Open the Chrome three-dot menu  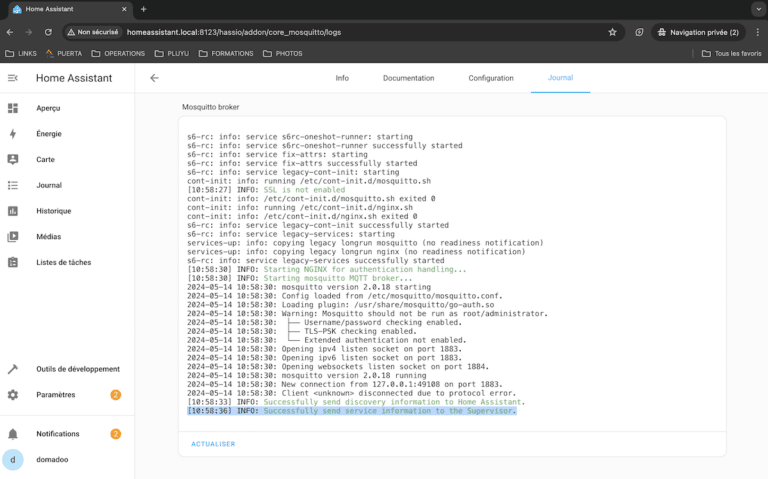pos(758,32)
